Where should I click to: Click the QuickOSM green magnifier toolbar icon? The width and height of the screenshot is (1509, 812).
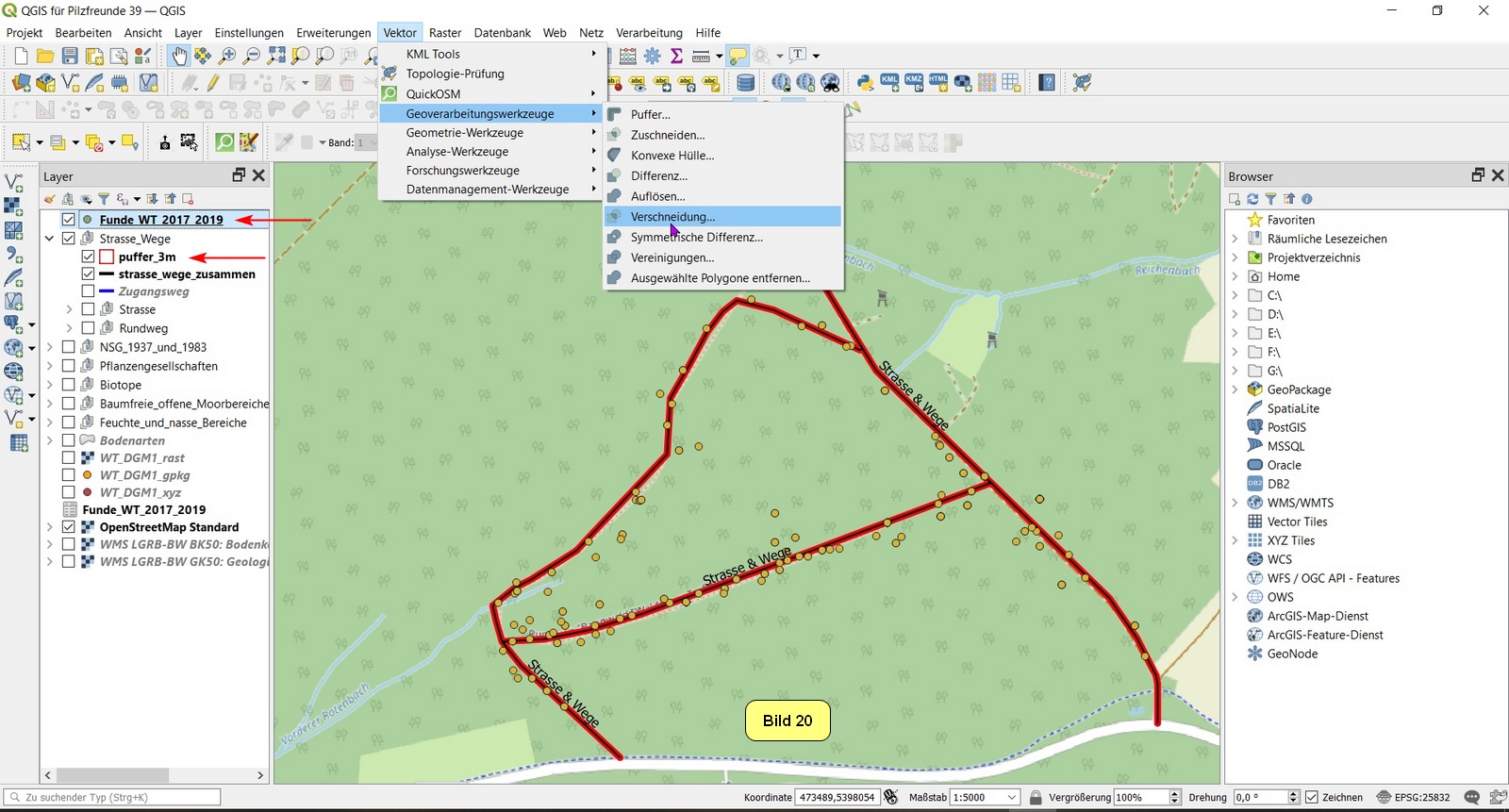(224, 142)
